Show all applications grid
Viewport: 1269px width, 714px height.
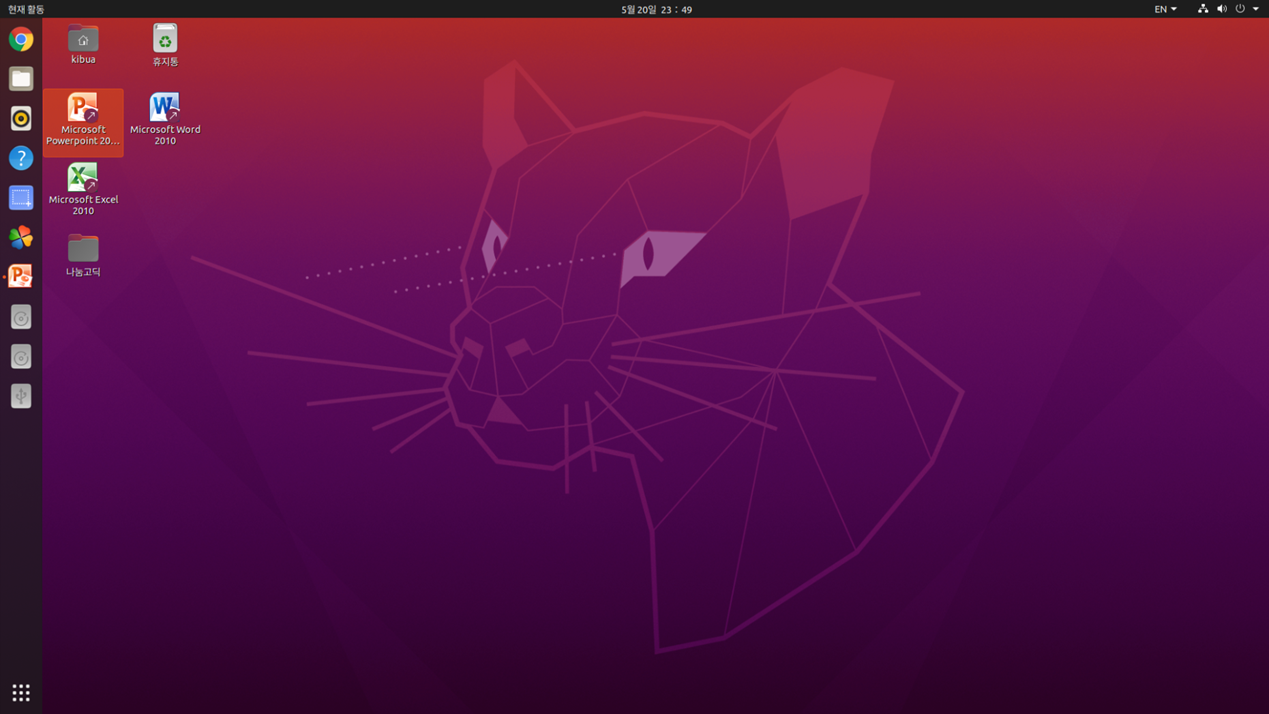coord(21,692)
